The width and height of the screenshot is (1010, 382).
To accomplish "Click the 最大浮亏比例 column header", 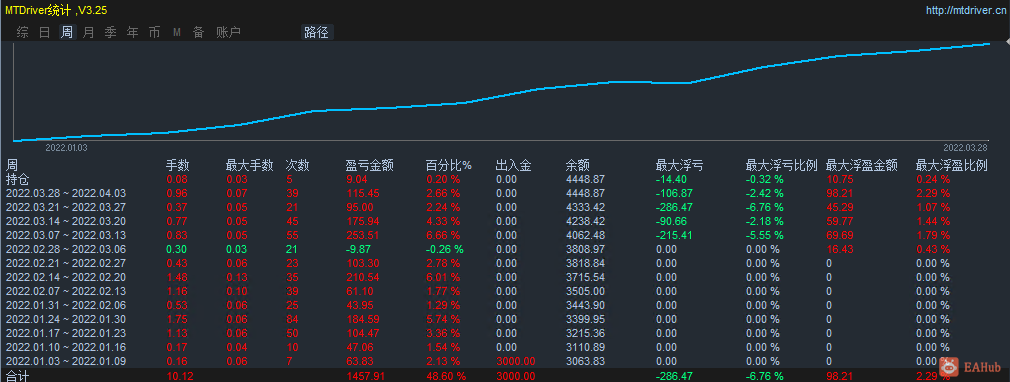I will pyautogui.click(x=781, y=166).
